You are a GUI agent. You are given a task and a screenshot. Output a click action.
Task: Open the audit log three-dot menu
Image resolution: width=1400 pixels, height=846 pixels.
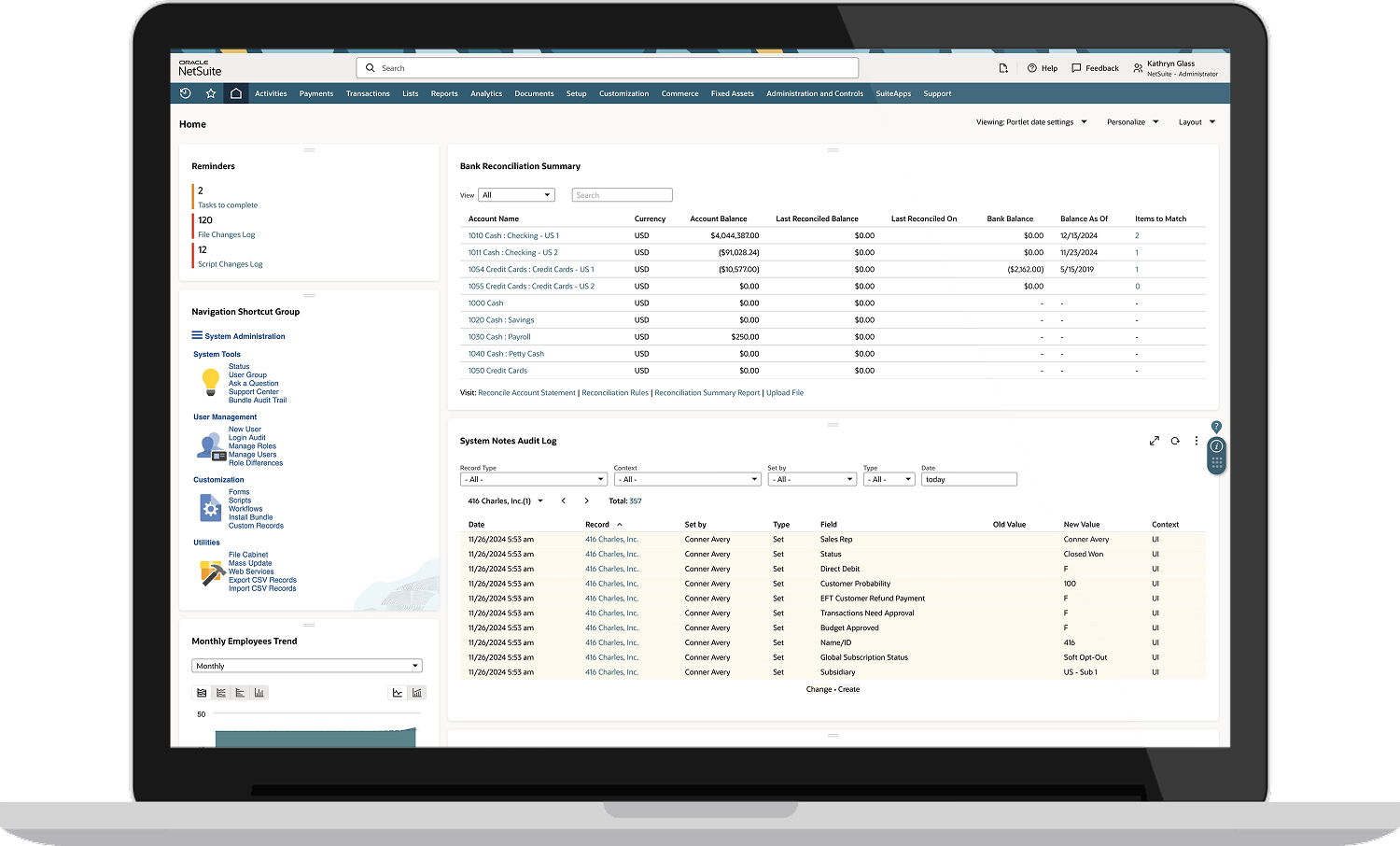tap(1197, 441)
